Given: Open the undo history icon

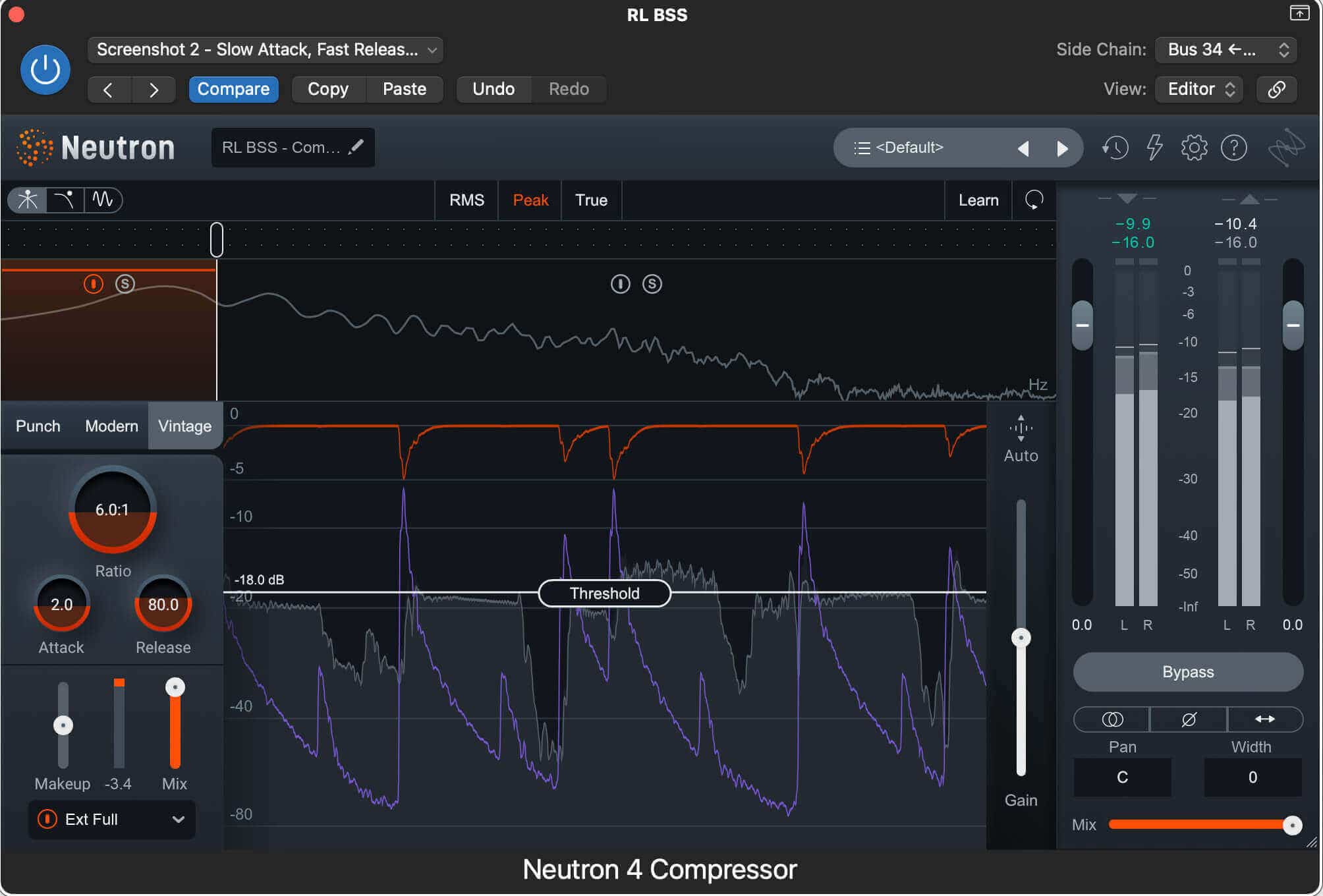Looking at the screenshot, I should [x=1115, y=148].
